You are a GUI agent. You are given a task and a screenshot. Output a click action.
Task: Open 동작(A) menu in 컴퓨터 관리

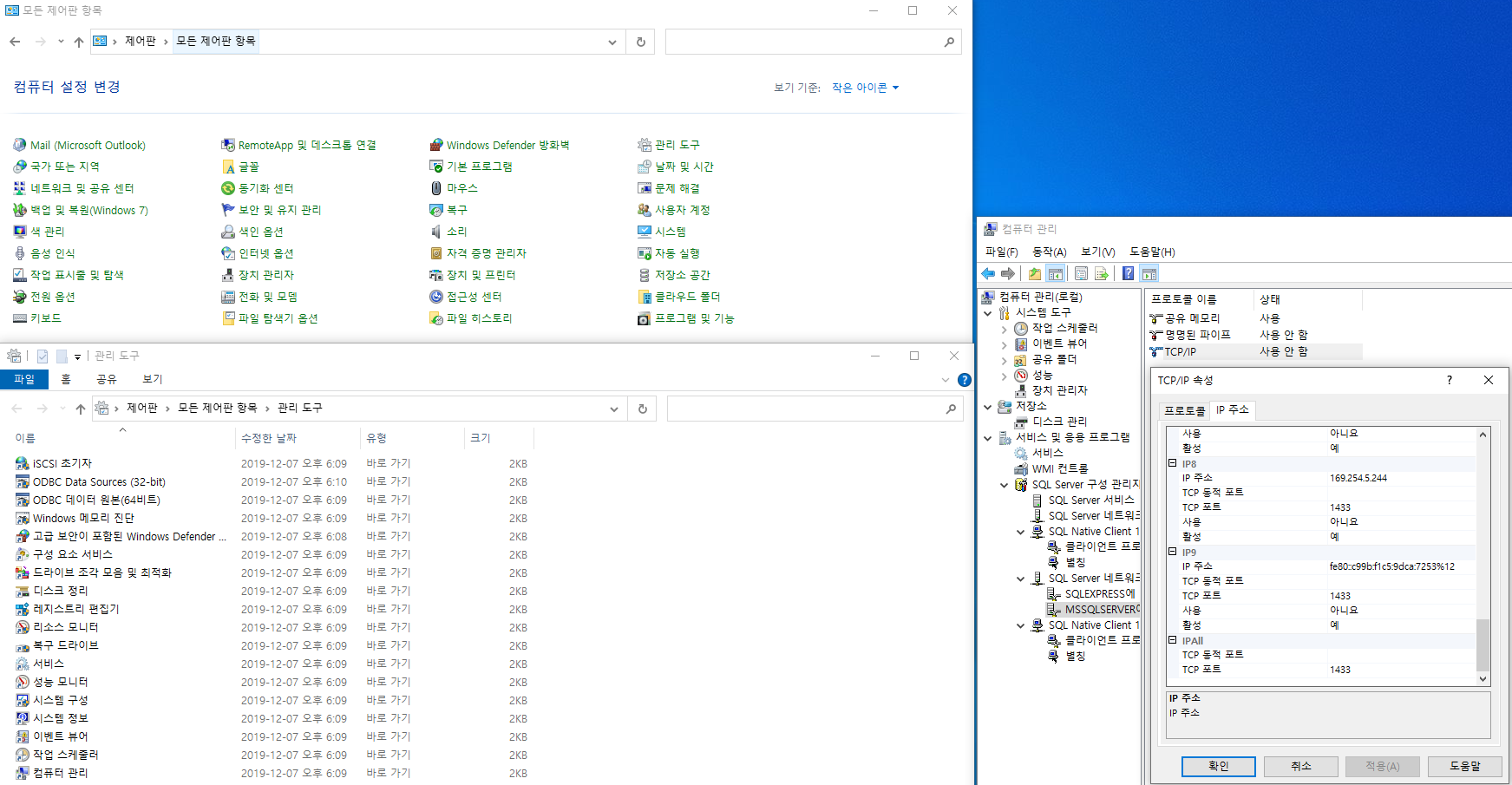click(x=1050, y=252)
